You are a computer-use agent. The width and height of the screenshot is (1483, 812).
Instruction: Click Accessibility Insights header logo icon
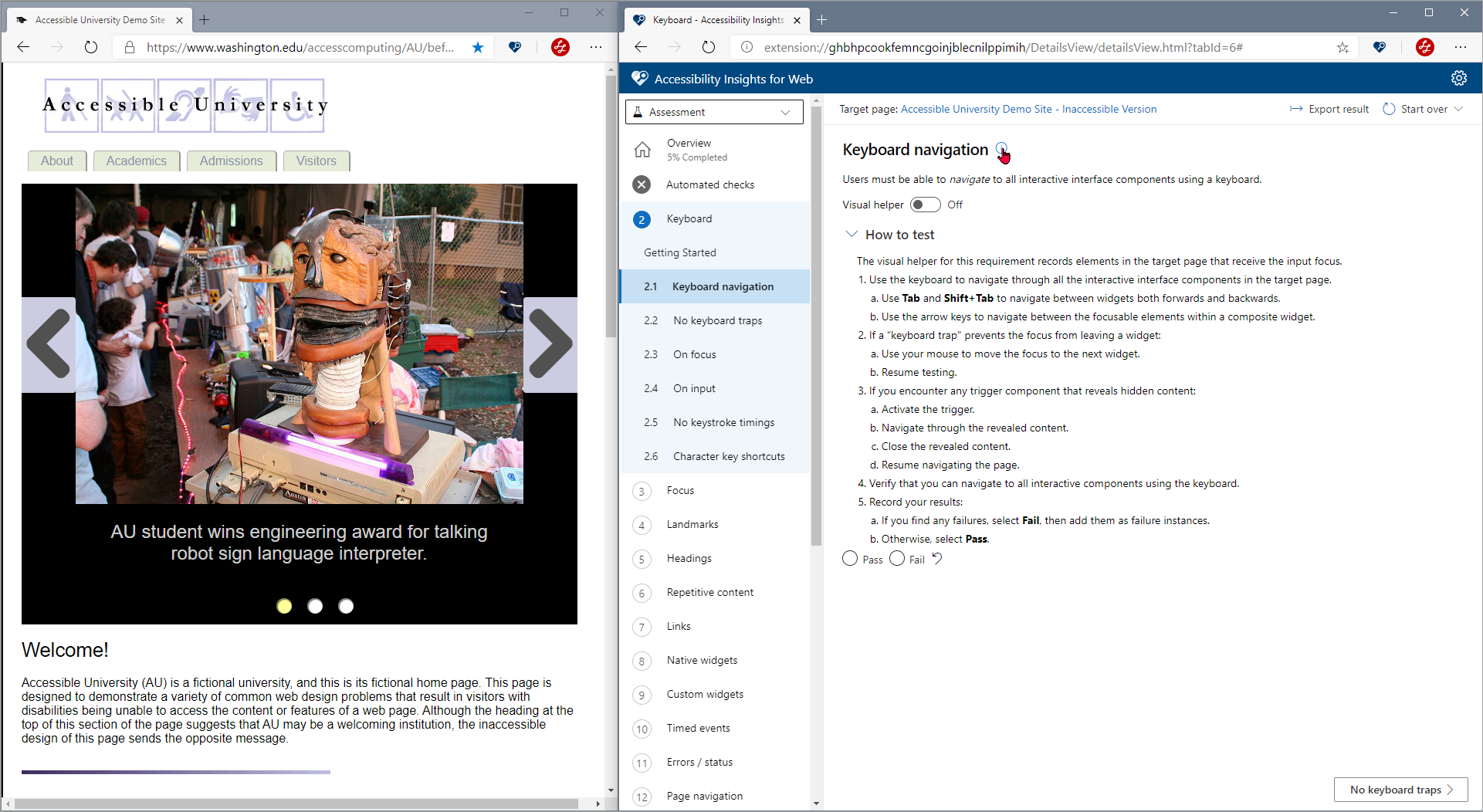(x=639, y=78)
